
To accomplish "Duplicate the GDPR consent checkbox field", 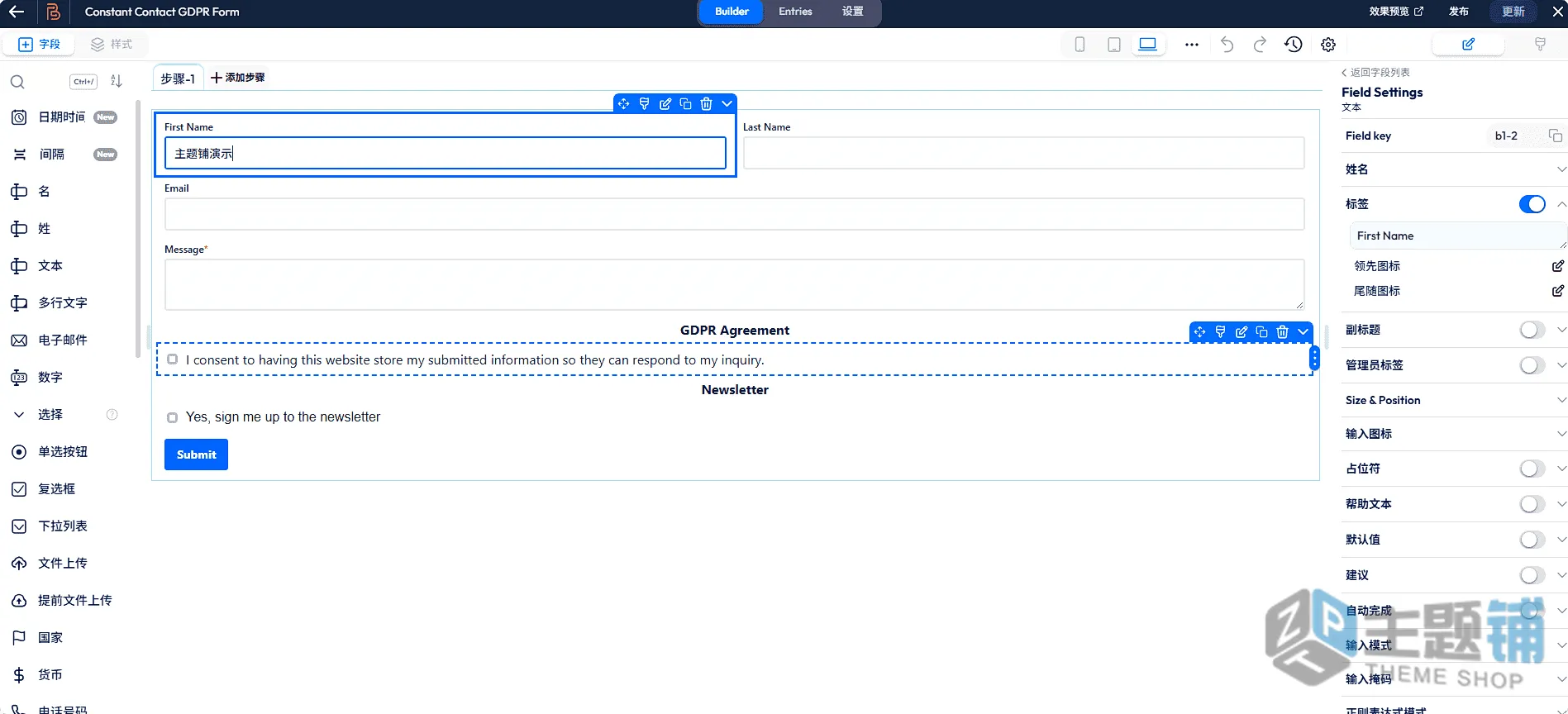I will [1261, 332].
